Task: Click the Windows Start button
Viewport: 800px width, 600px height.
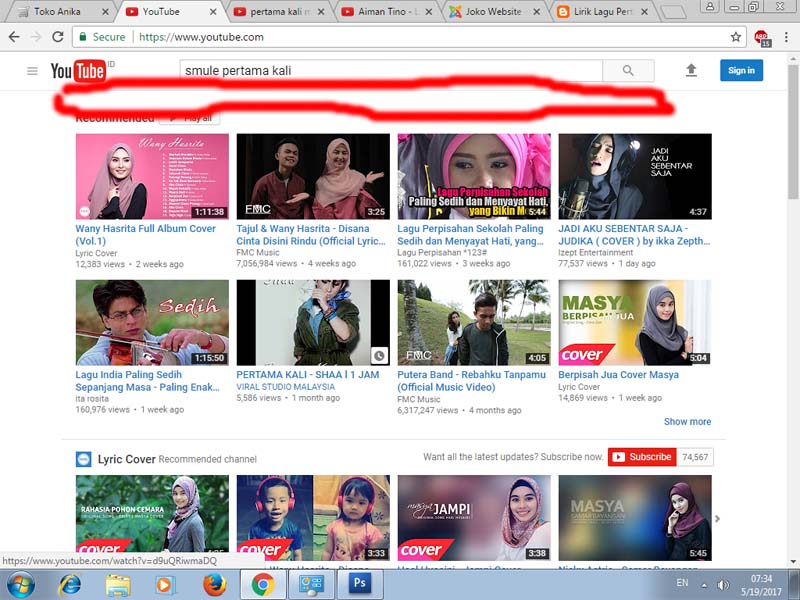Action: point(20,584)
